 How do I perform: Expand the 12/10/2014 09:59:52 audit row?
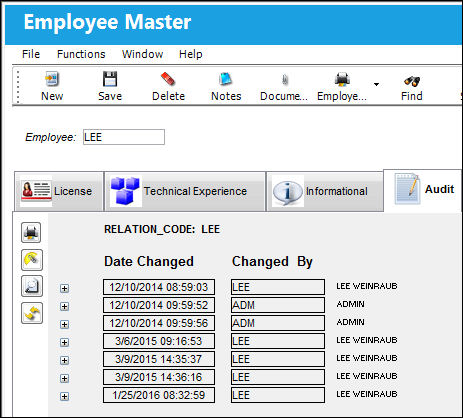tap(64, 306)
